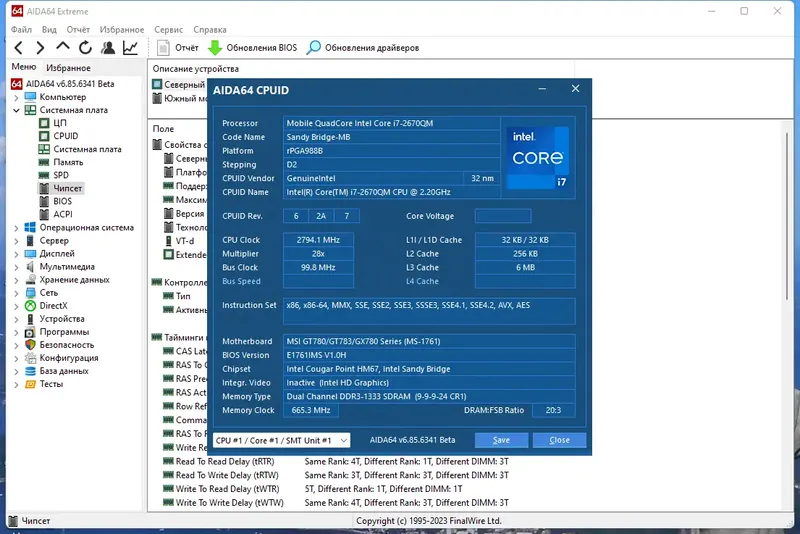Viewport: 800px width, 534px height.
Task: Open the CPU #1 / Core #1 dropdown
Action: click(282, 440)
